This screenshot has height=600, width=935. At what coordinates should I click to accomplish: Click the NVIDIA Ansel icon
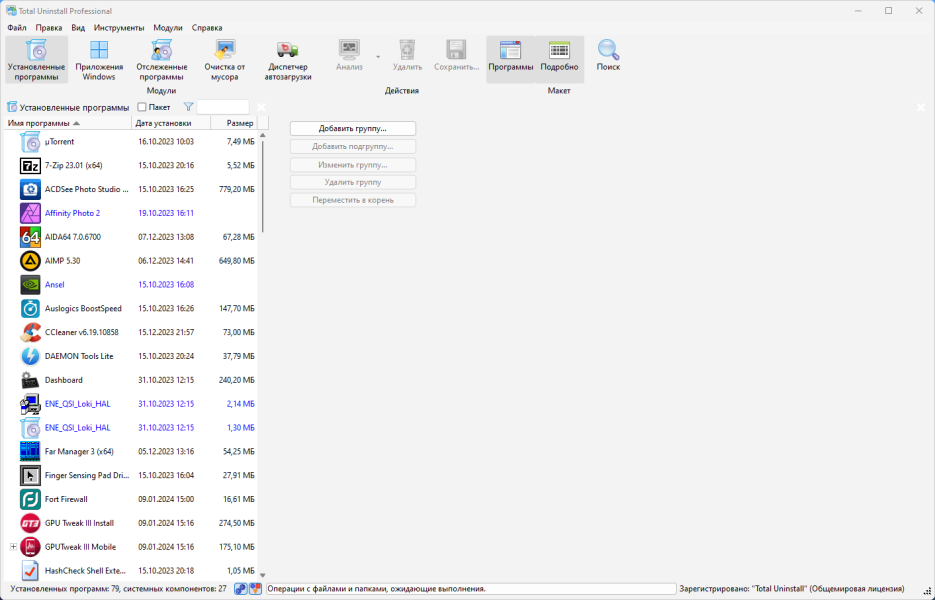pos(30,285)
